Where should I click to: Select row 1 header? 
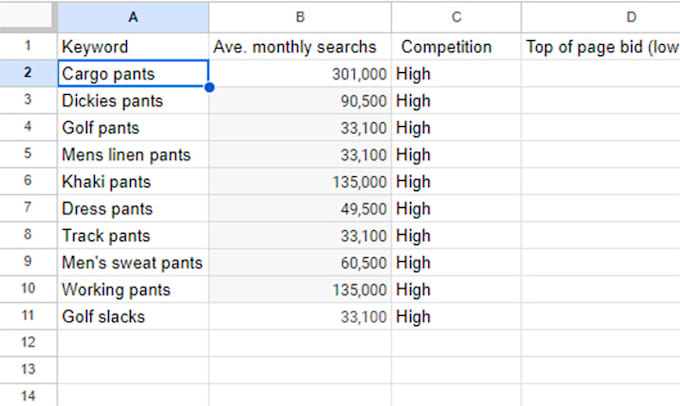coord(28,46)
